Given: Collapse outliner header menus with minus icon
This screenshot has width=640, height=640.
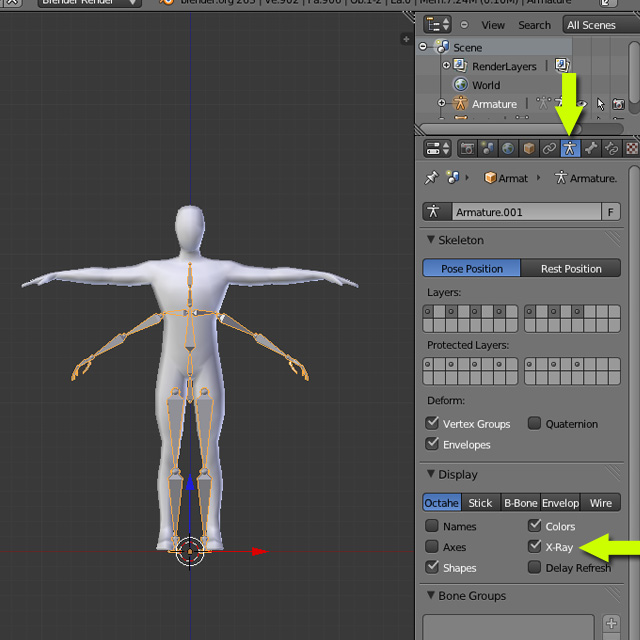Looking at the screenshot, I should (x=464, y=24).
